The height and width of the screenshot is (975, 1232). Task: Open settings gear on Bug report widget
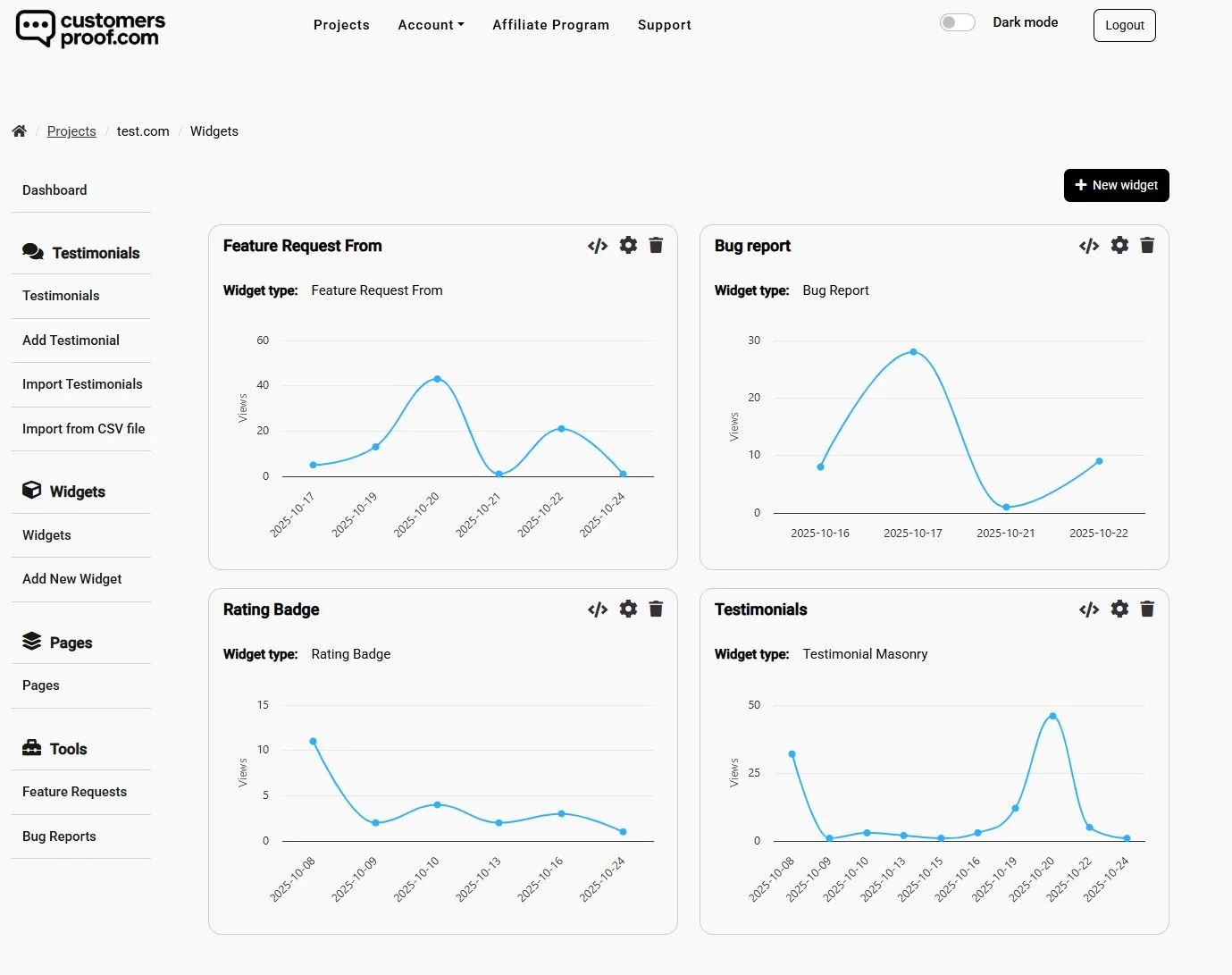[x=1119, y=245]
